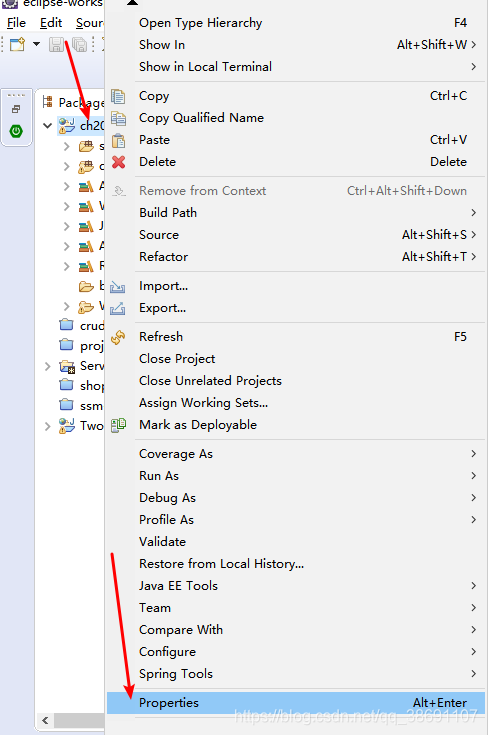Choose Close Unrelated Projects

click(296, 381)
